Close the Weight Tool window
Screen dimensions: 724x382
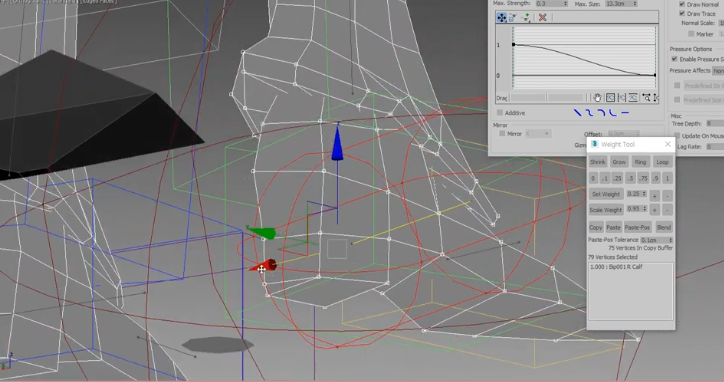tap(668, 144)
